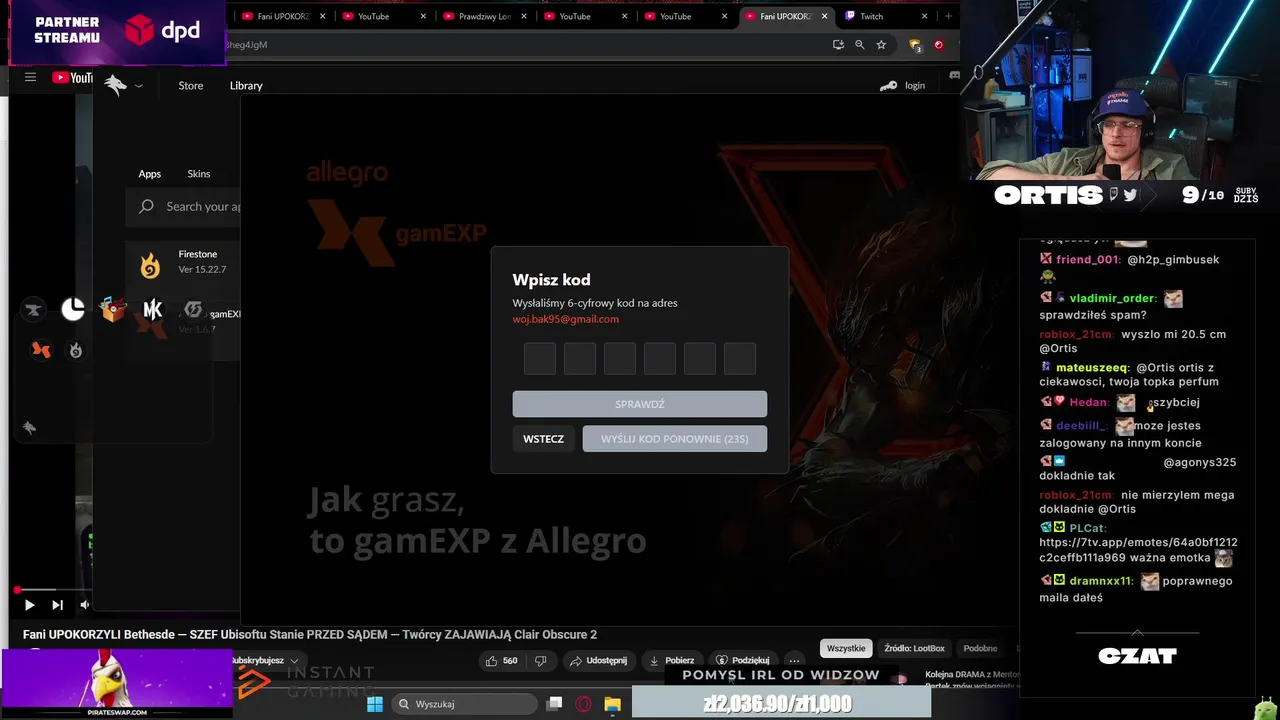Click the login link in Overwolf
The height and width of the screenshot is (720, 1280).
915,86
